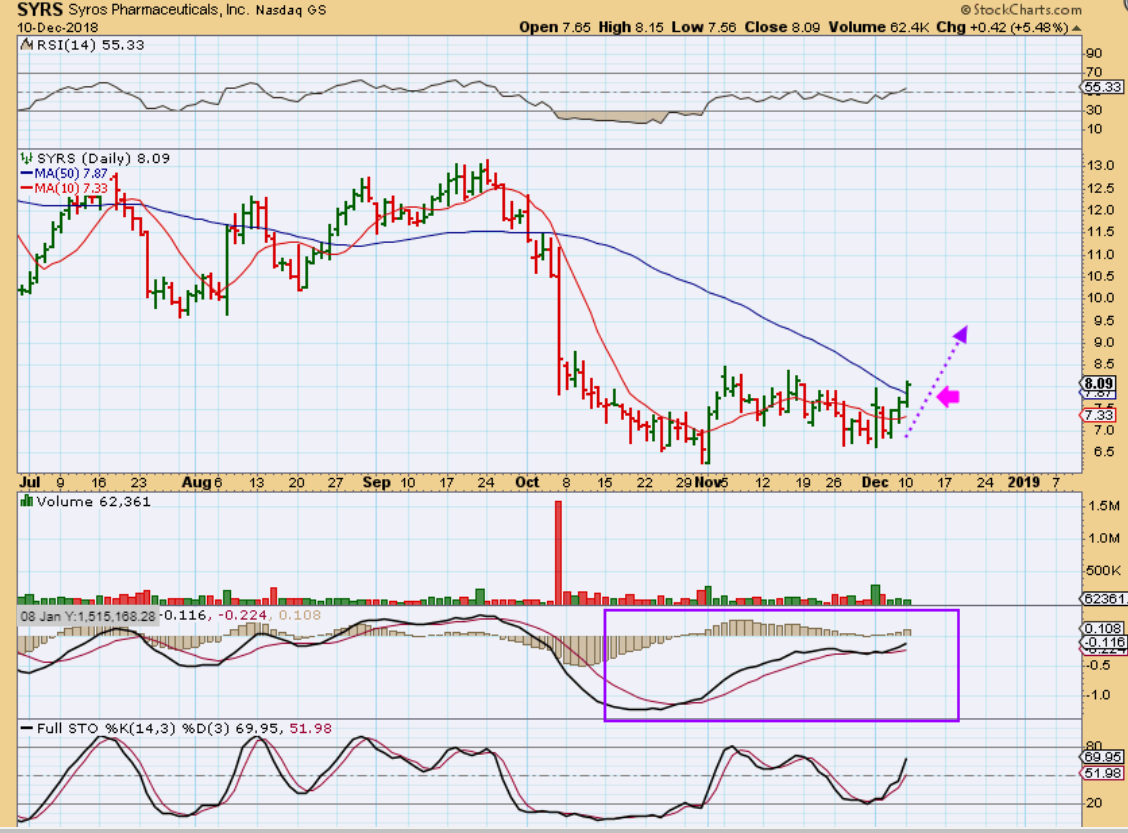Click the 'Low 7.56' value in the header
Screen dimensions: 1128x833
coord(704,27)
